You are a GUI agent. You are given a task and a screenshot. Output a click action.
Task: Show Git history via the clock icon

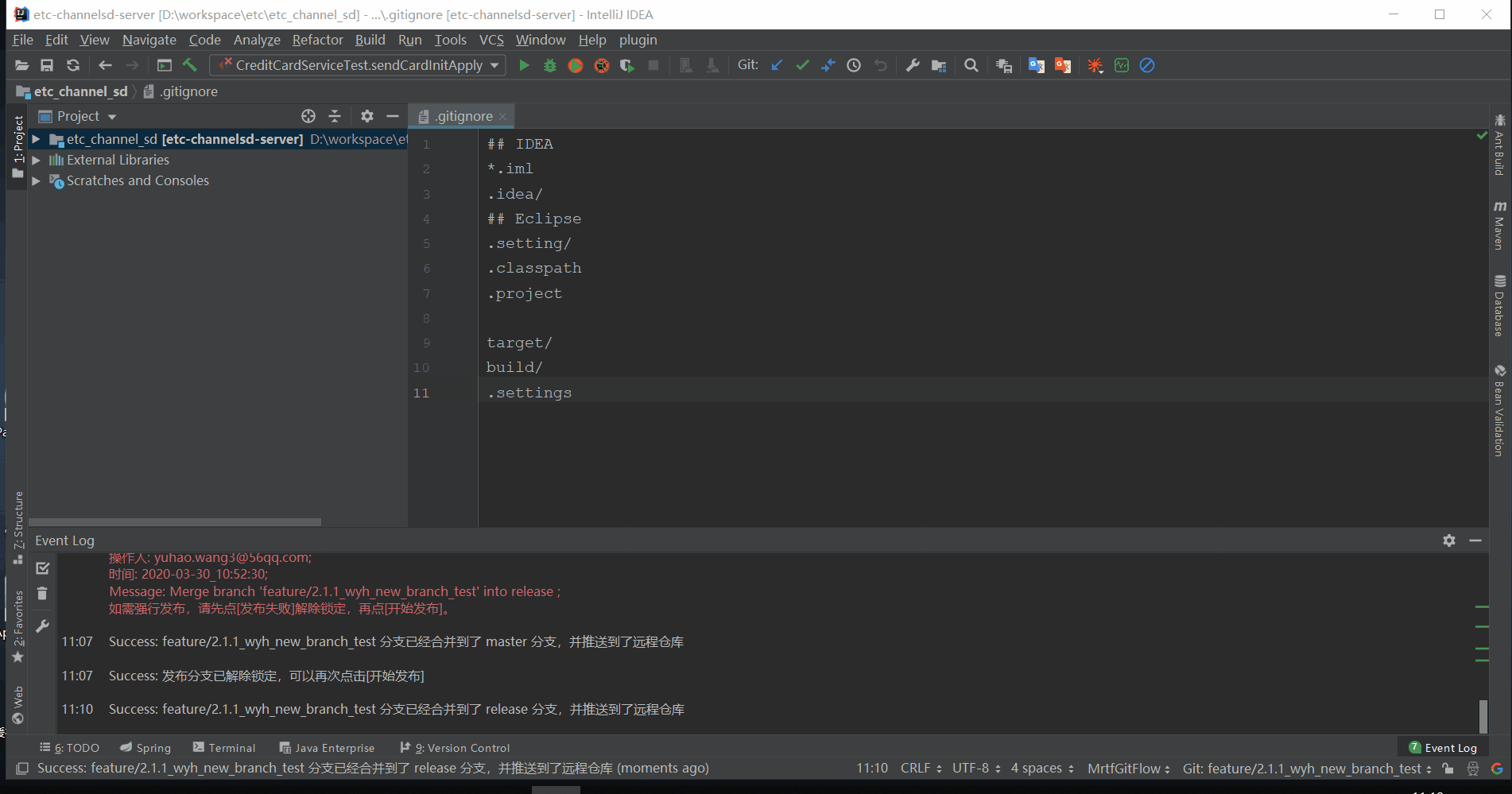point(854,66)
